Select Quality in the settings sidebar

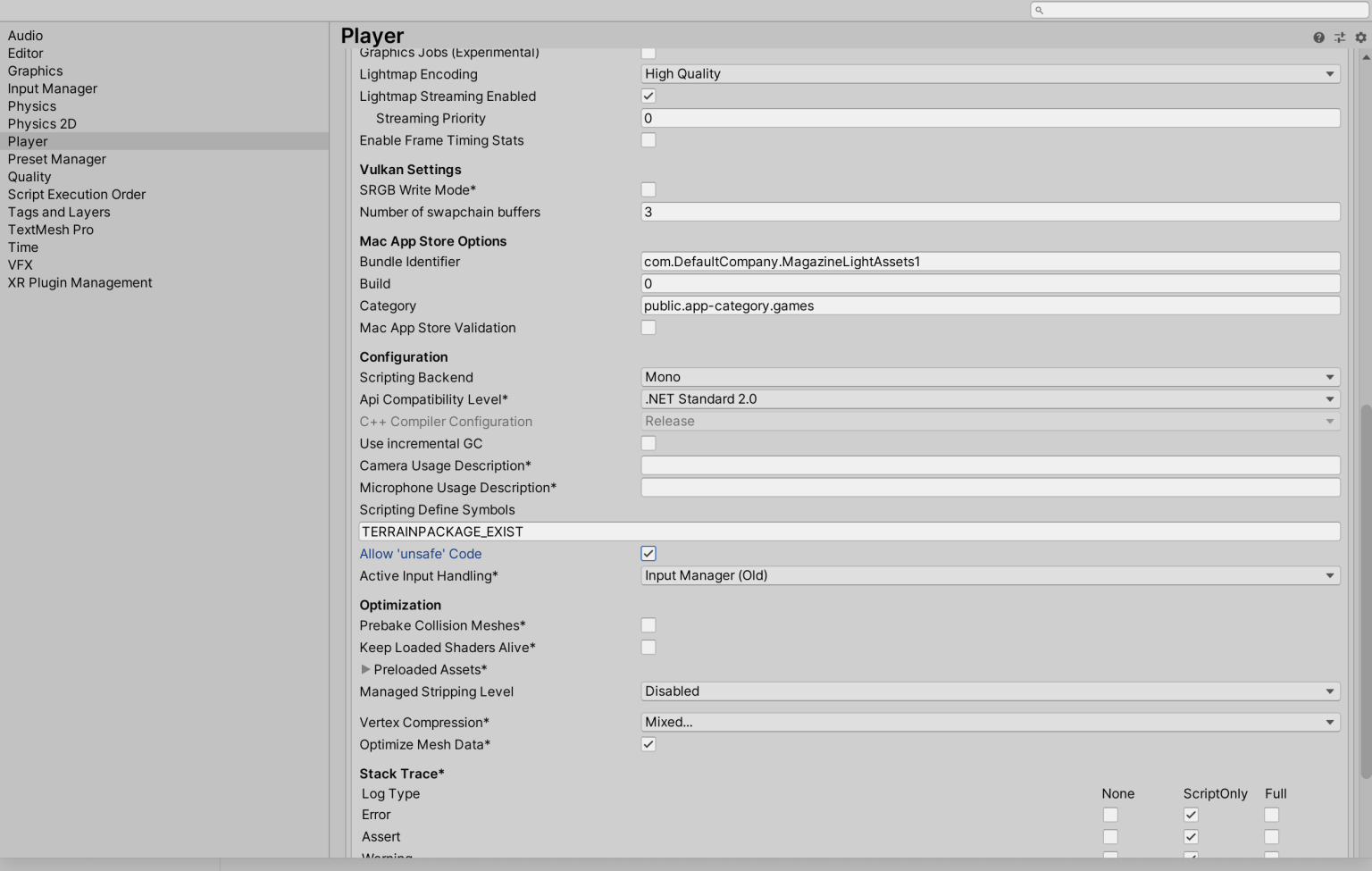[29, 176]
